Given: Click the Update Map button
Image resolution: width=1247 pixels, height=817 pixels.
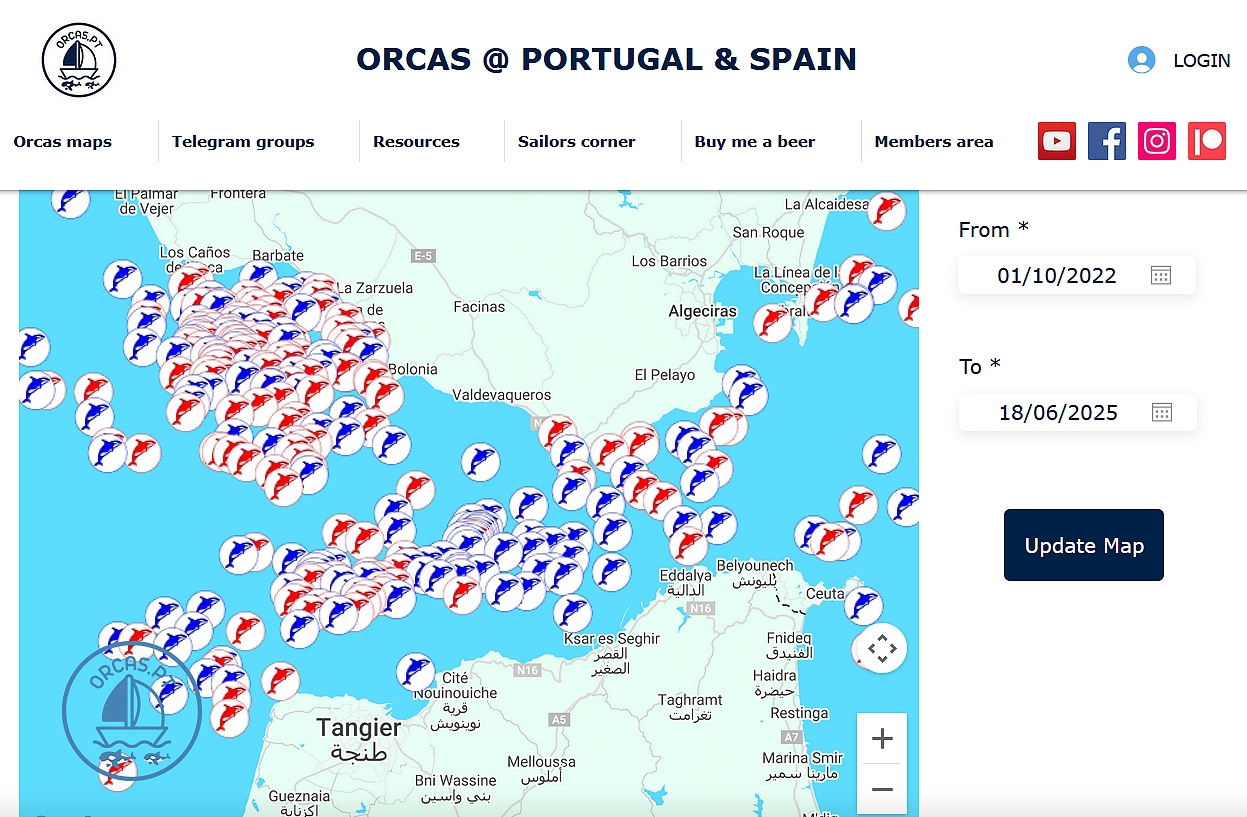Looking at the screenshot, I should tap(1084, 545).
